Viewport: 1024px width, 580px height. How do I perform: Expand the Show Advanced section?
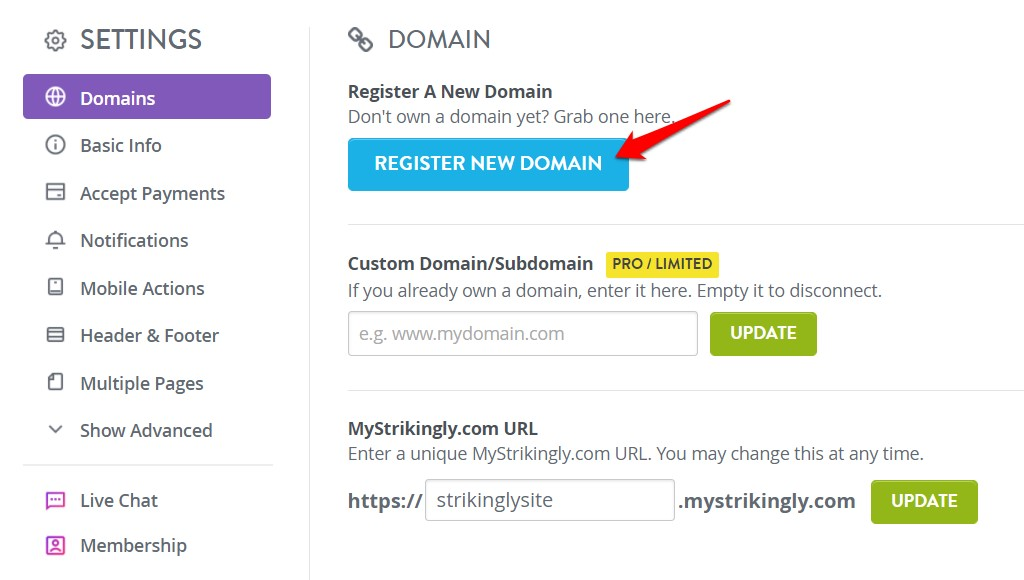[145, 430]
